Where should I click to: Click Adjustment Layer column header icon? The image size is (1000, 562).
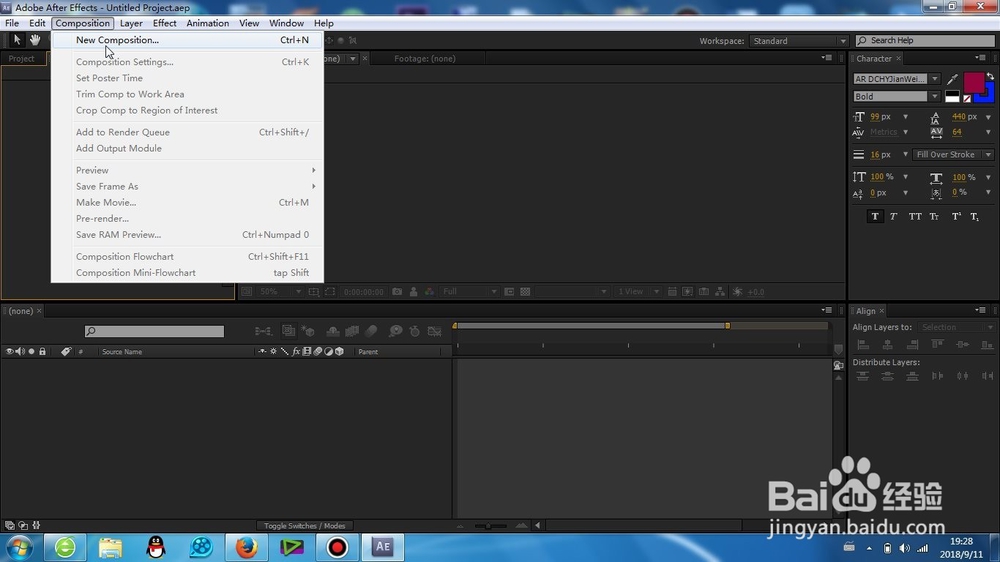pos(328,351)
